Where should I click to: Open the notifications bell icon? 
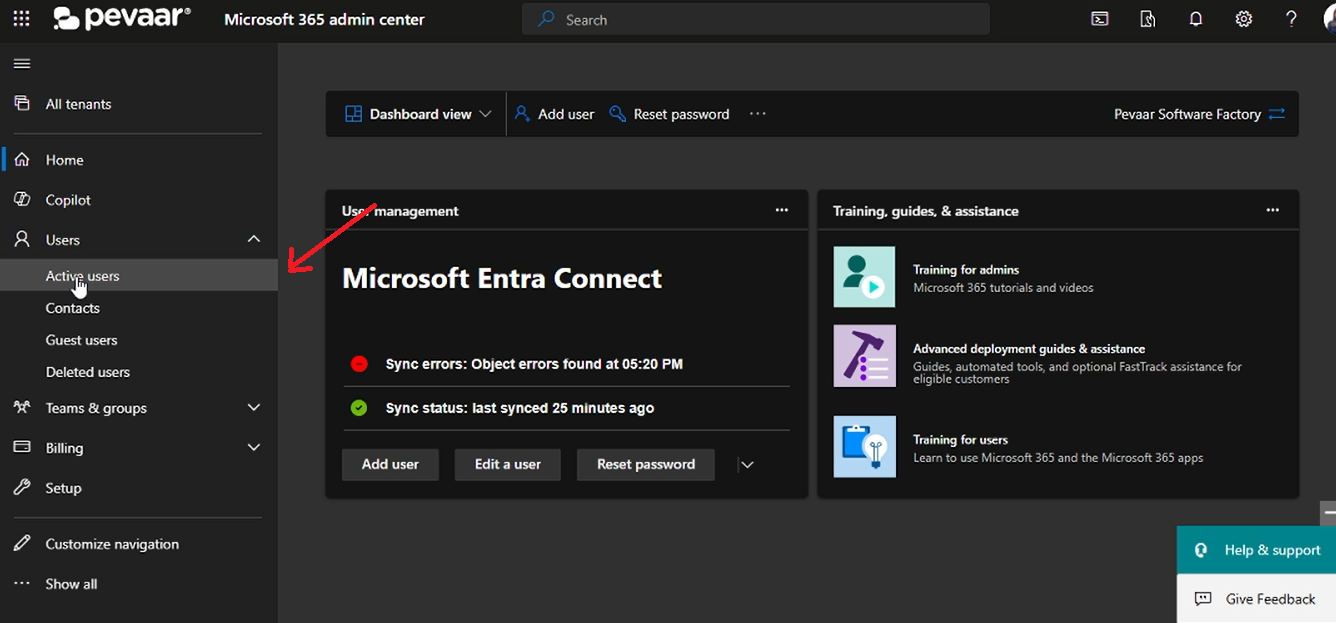[1196, 19]
